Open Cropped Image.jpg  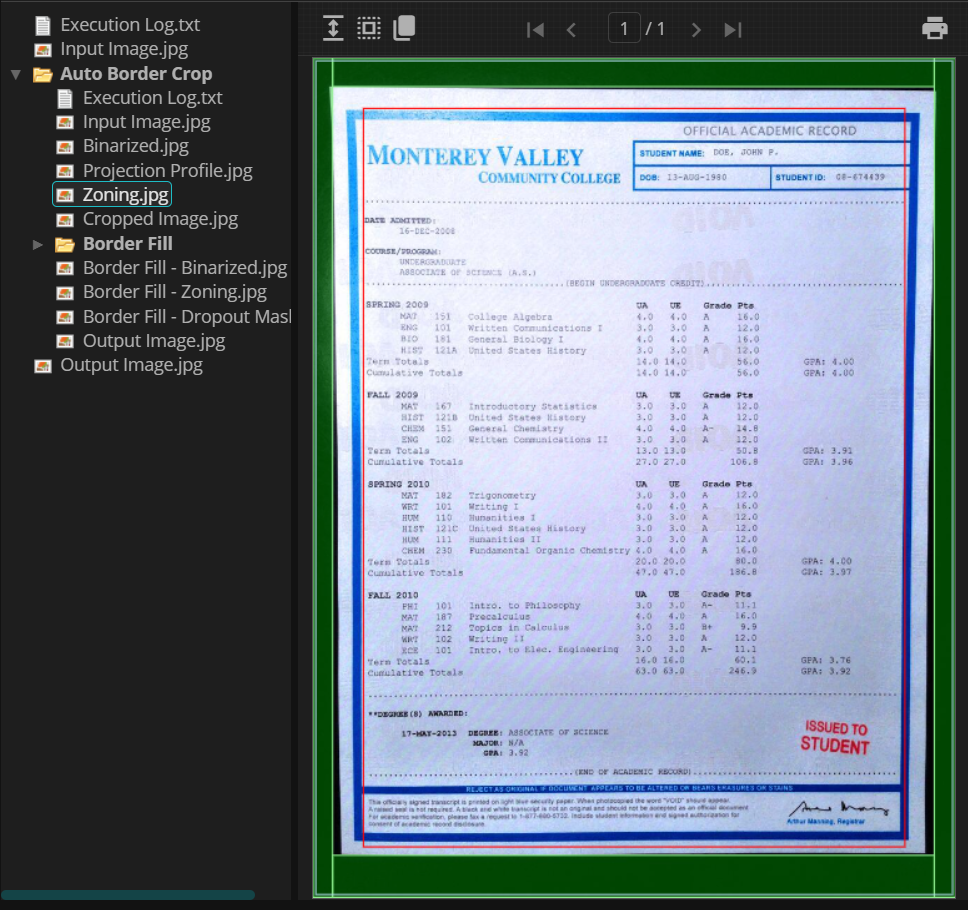(161, 219)
